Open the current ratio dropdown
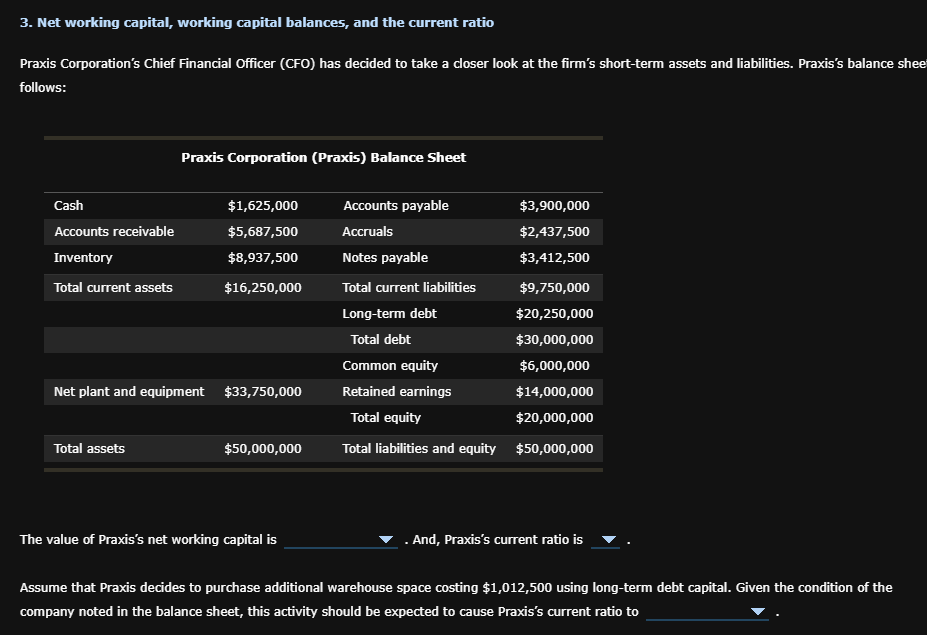The width and height of the screenshot is (927, 635). (x=606, y=539)
